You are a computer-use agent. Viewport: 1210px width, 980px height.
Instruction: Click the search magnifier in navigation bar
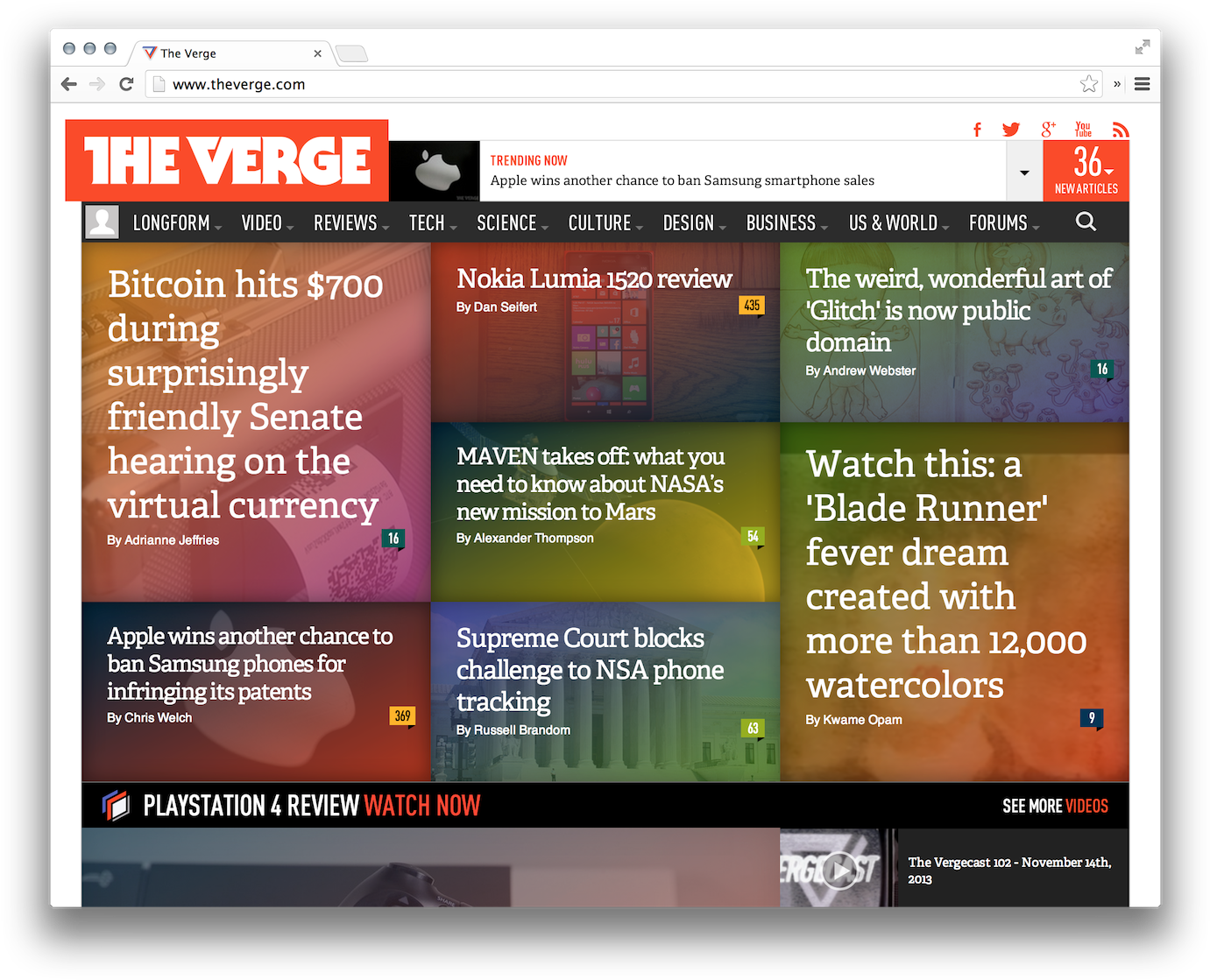pyautogui.click(x=1086, y=222)
